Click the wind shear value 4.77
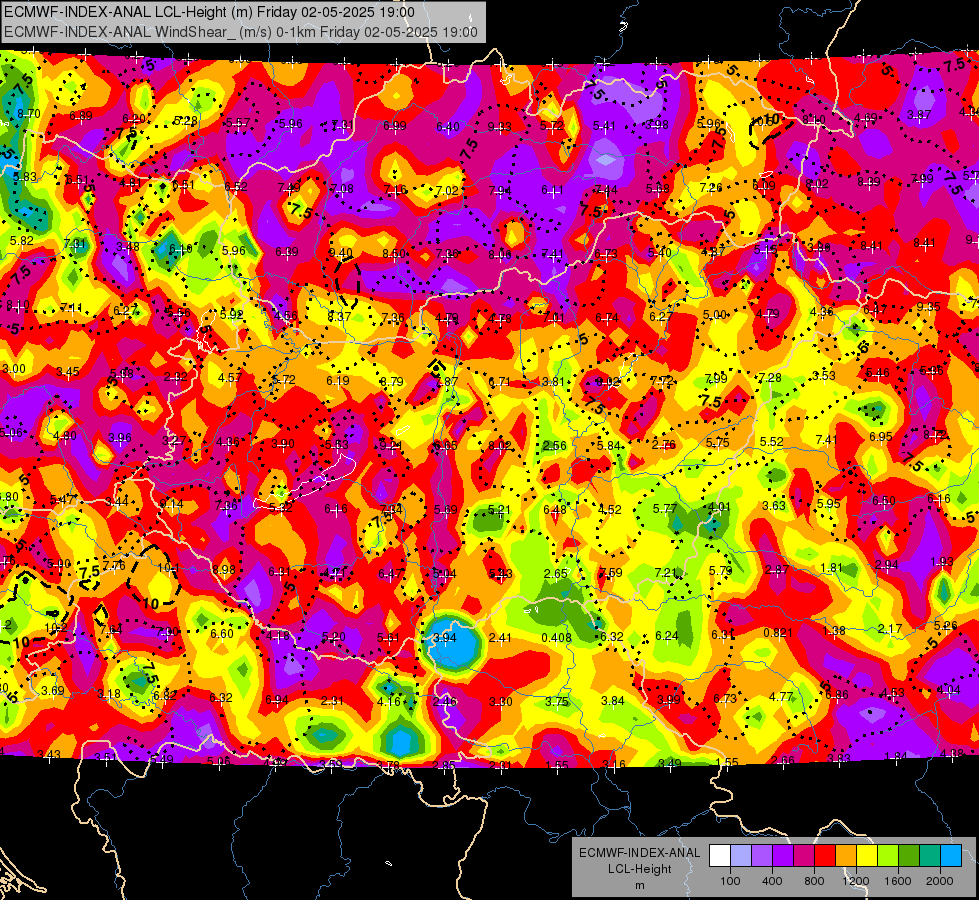The width and height of the screenshot is (979, 900). [780, 696]
